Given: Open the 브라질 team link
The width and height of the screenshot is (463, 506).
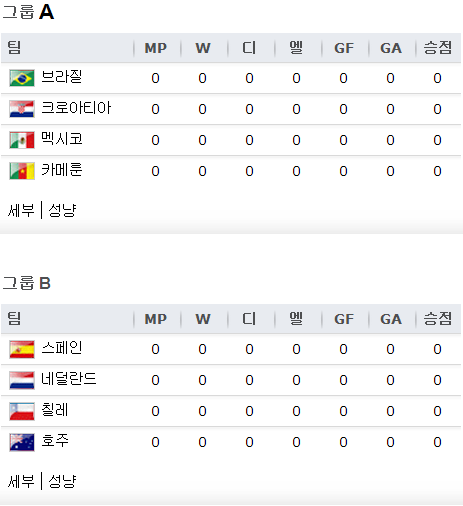Looking at the screenshot, I should coord(61,77).
